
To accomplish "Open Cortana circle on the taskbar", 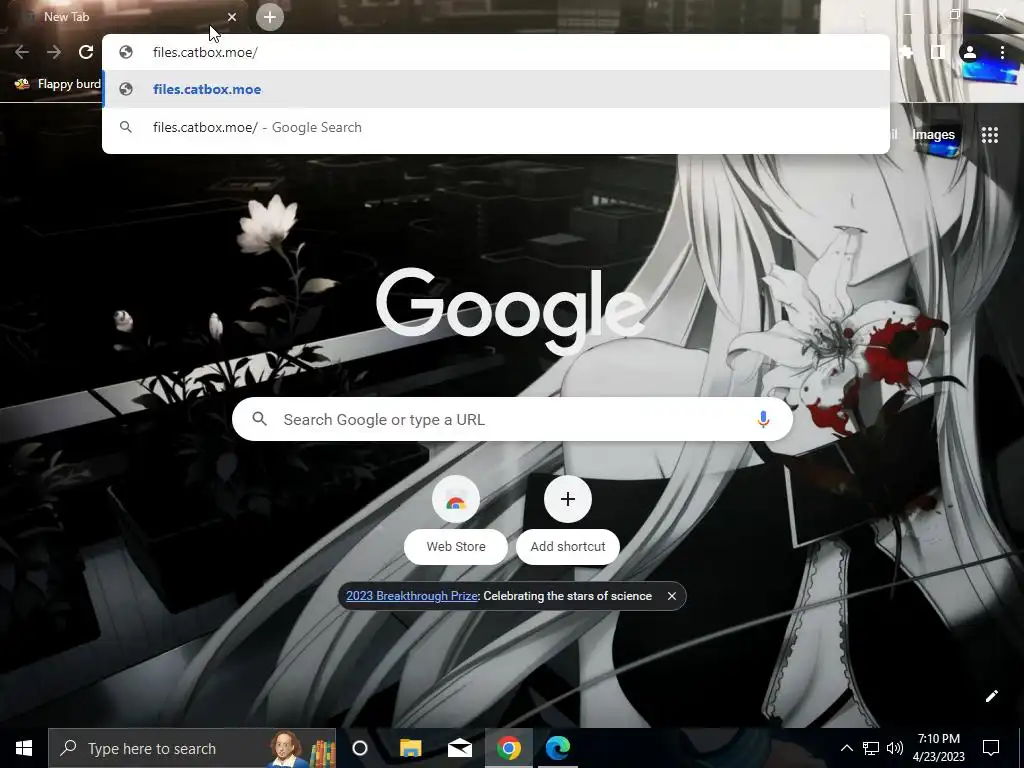I will [x=360, y=748].
